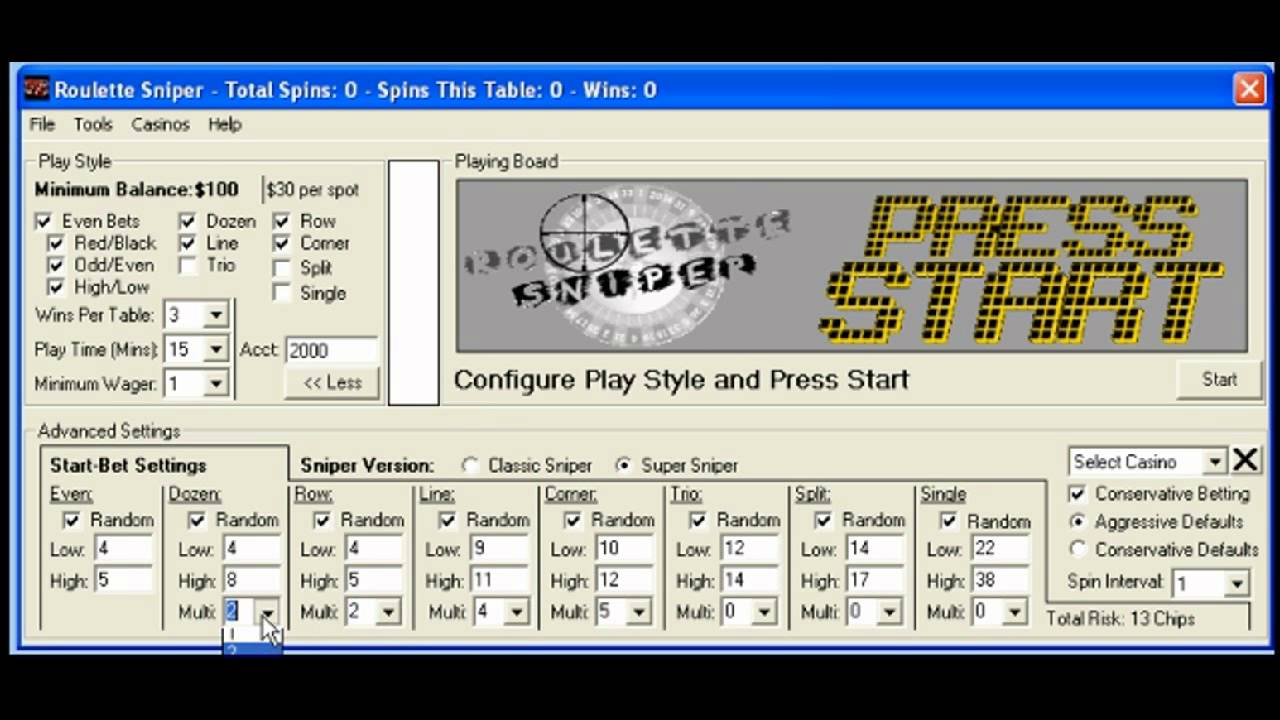Toggle Random checkbox under Single
The width and height of the screenshot is (1280, 720).
[949, 521]
